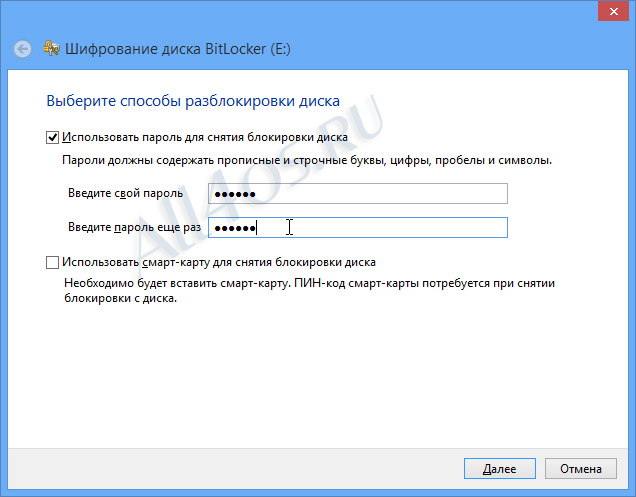This screenshot has width=636, height=497.
Task: Click the 'Далее' button
Action: pos(500,469)
